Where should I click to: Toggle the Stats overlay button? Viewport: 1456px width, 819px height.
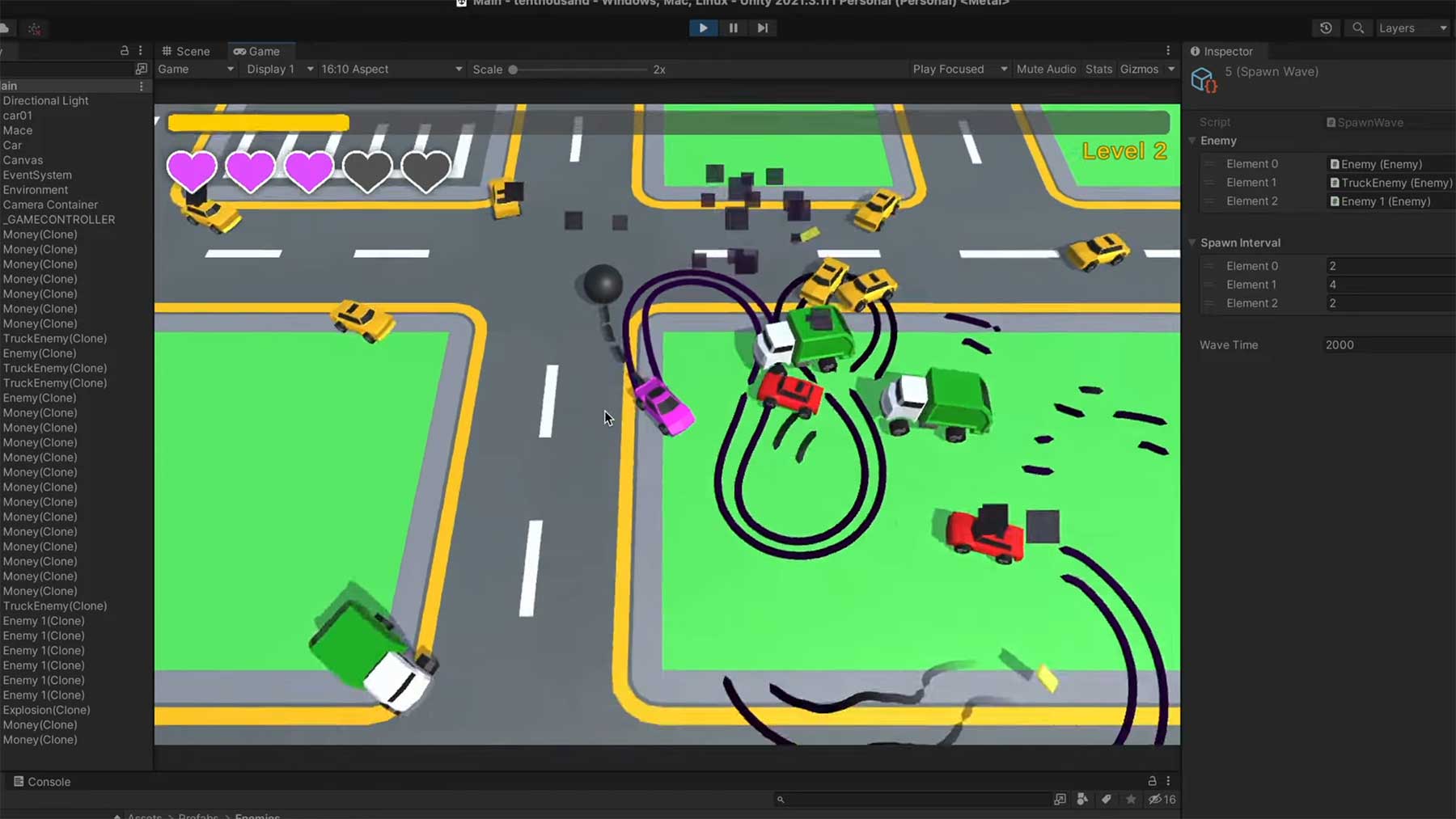coord(1098,70)
